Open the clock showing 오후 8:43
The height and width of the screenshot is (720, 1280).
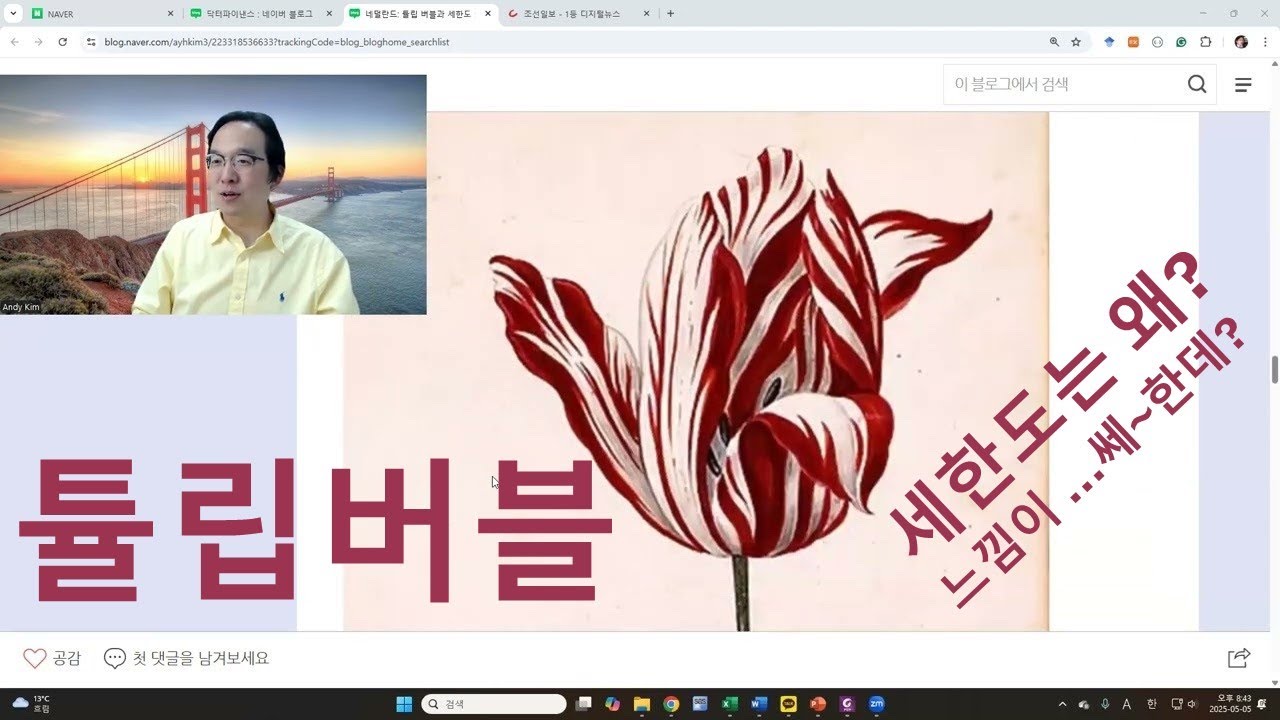(x=1228, y=704)
